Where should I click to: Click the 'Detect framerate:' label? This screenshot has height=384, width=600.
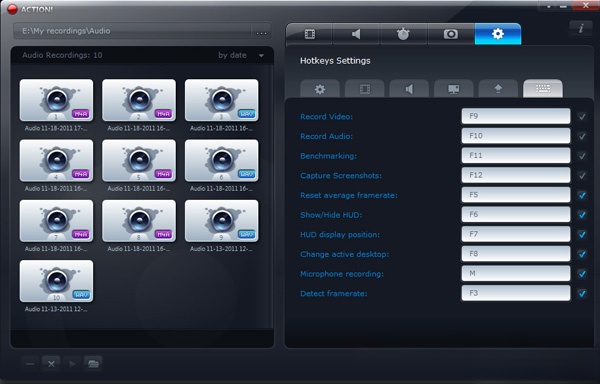coord(334,293)
